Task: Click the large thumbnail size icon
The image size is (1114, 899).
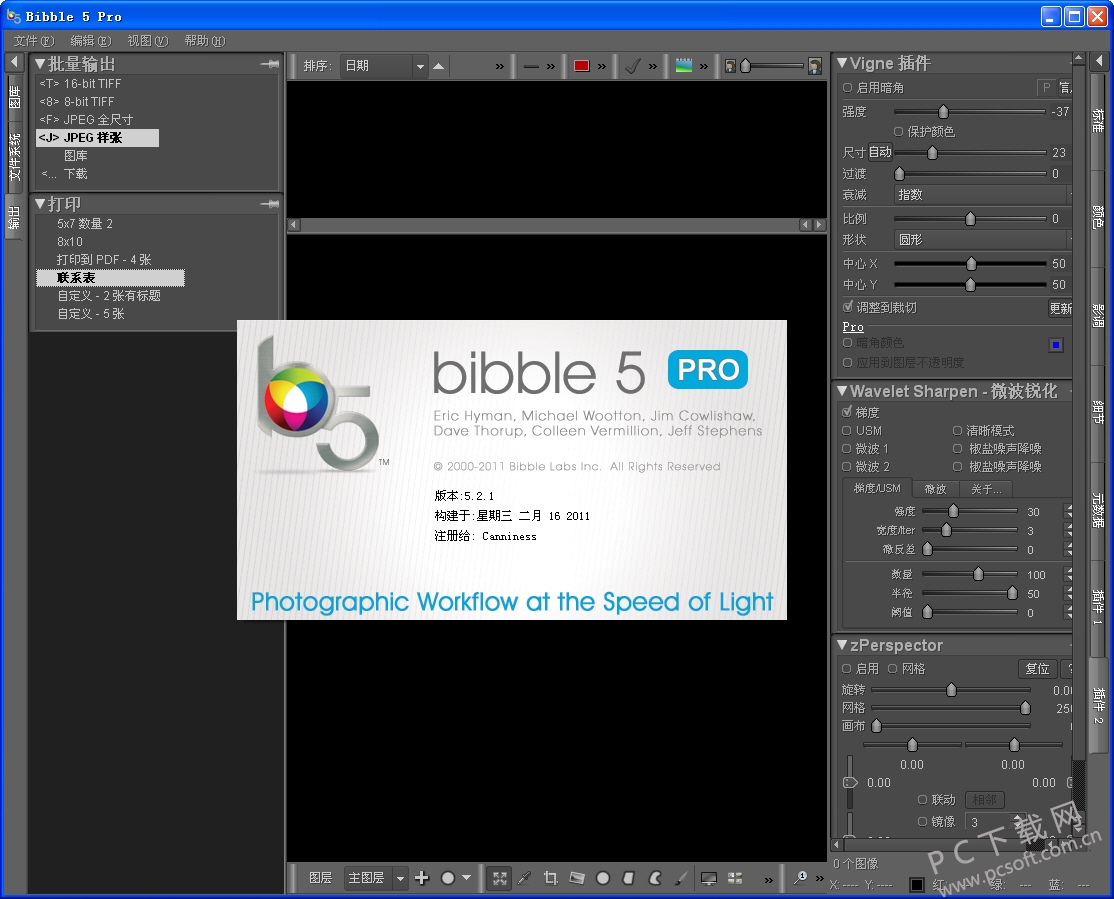Action: tap(815, 66)
